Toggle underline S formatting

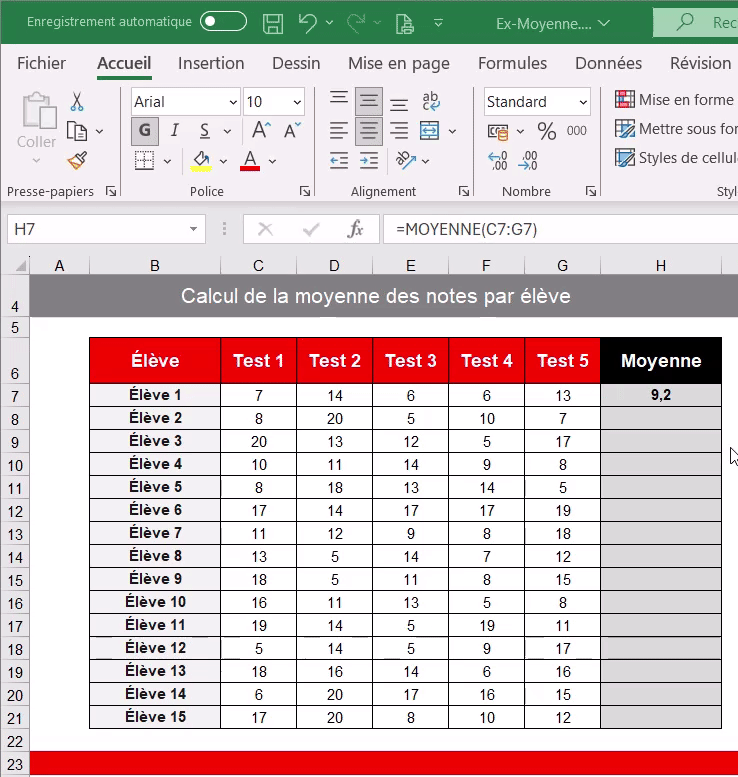204,131
